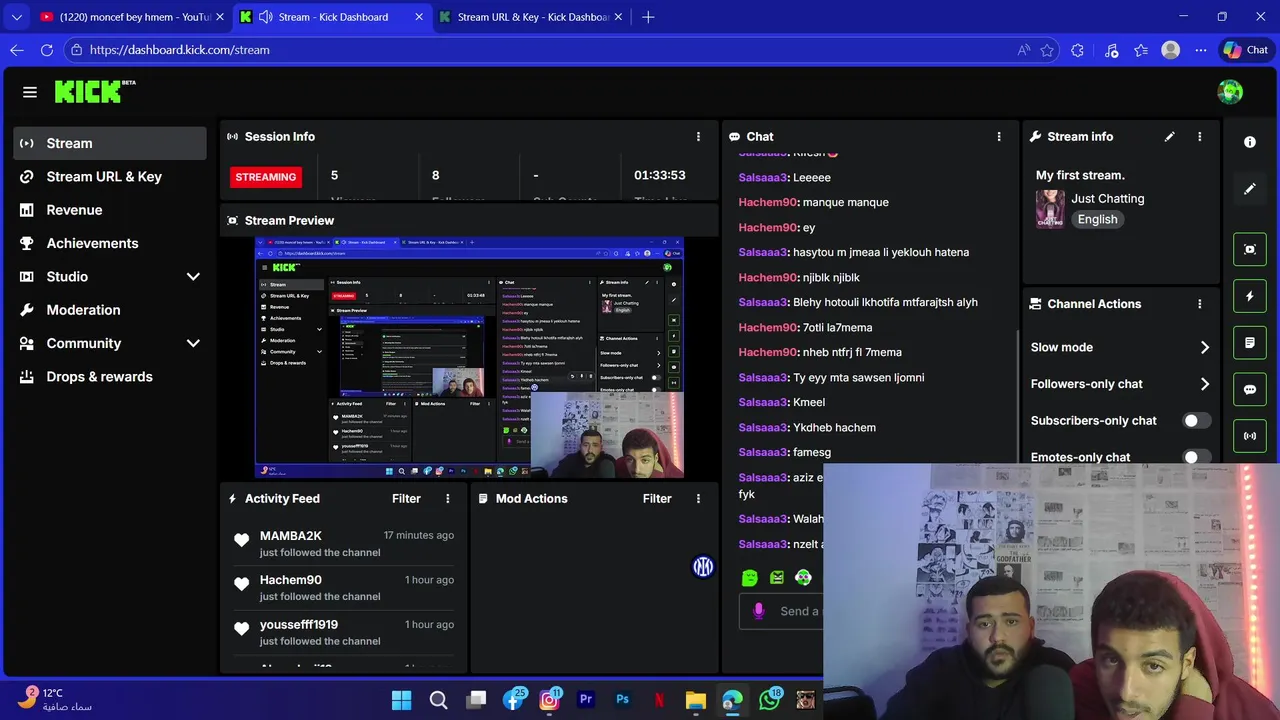Click Hachem90 in the activity feed
1280x720 pixels.
(x=291, y=580)
